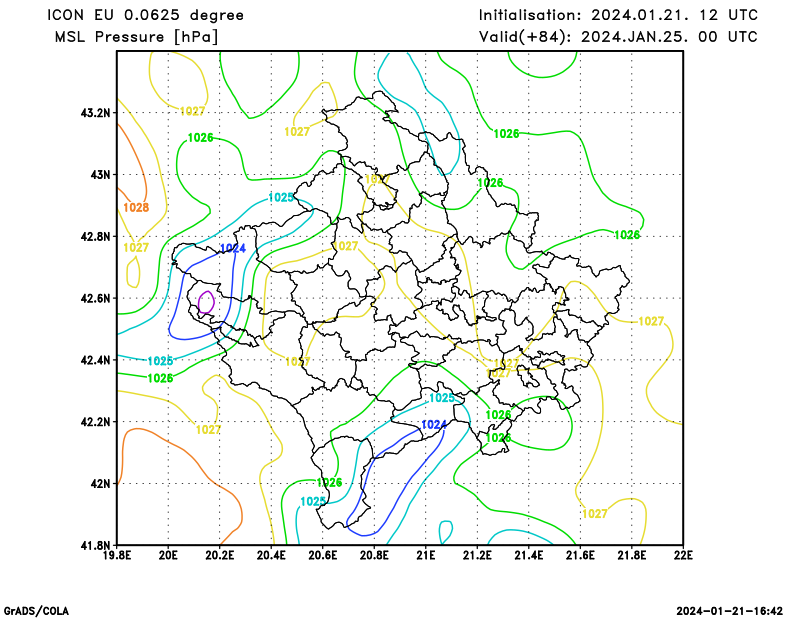Select the "21.6E" longitude label
Screen dimensions: 800x618
[581, 555]
